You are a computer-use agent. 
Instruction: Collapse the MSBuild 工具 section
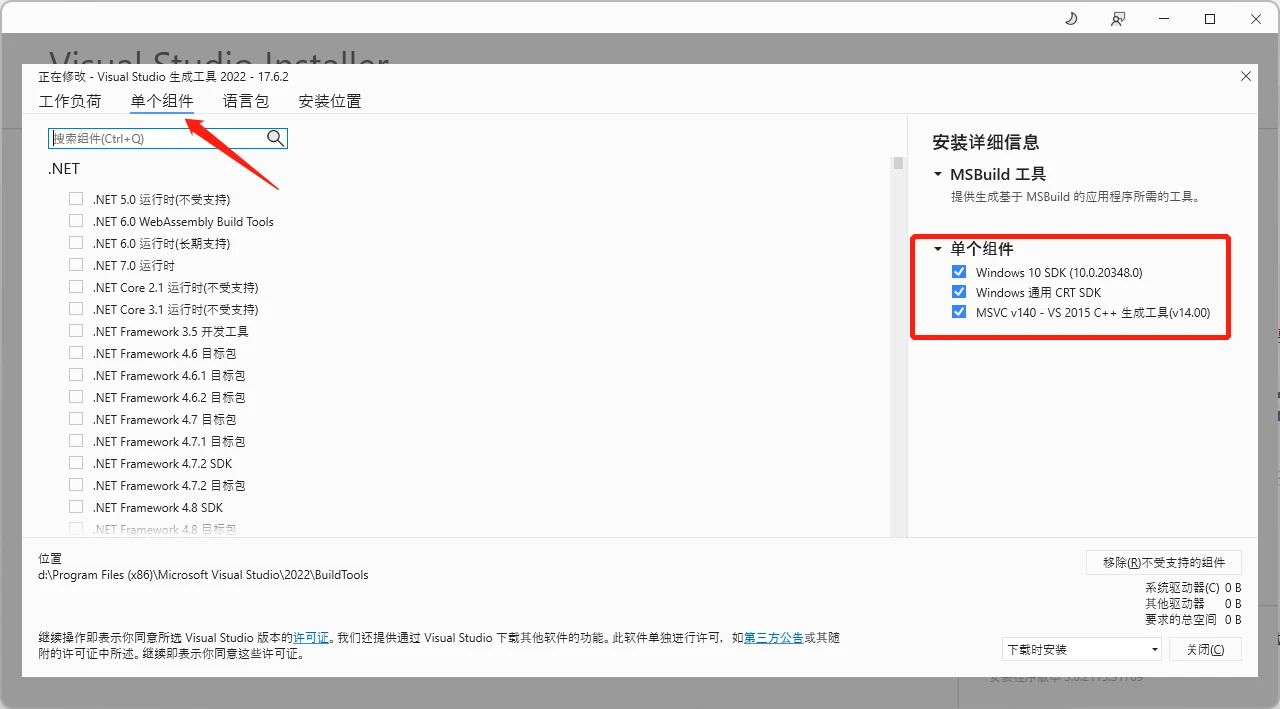coord(938,174)
